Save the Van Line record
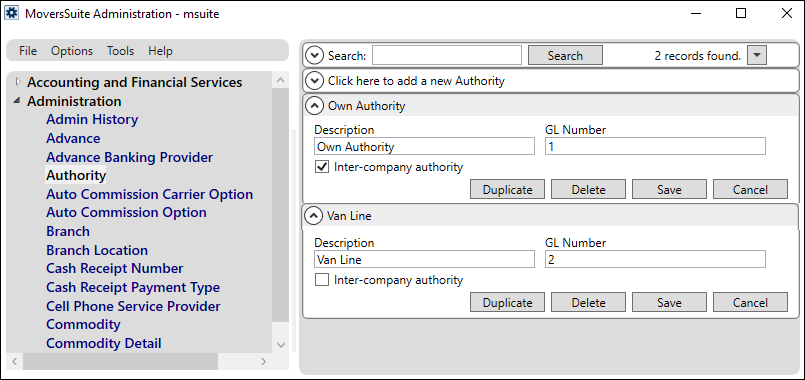 pyautogui.click(x=669, y=302)
